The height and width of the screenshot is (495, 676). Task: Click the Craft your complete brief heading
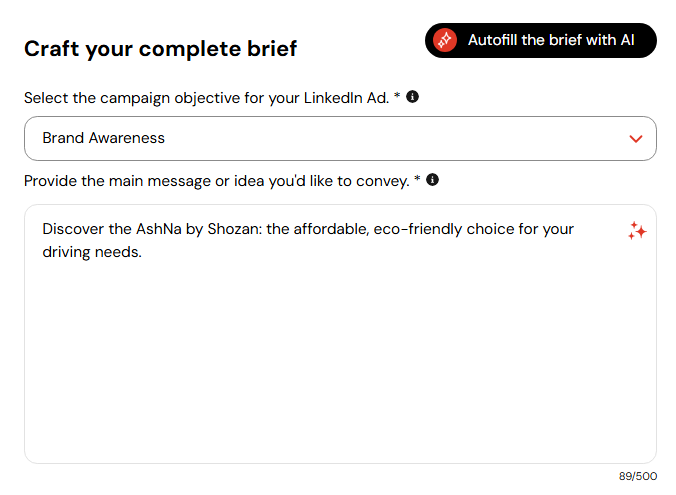click(x=160, y=48)
